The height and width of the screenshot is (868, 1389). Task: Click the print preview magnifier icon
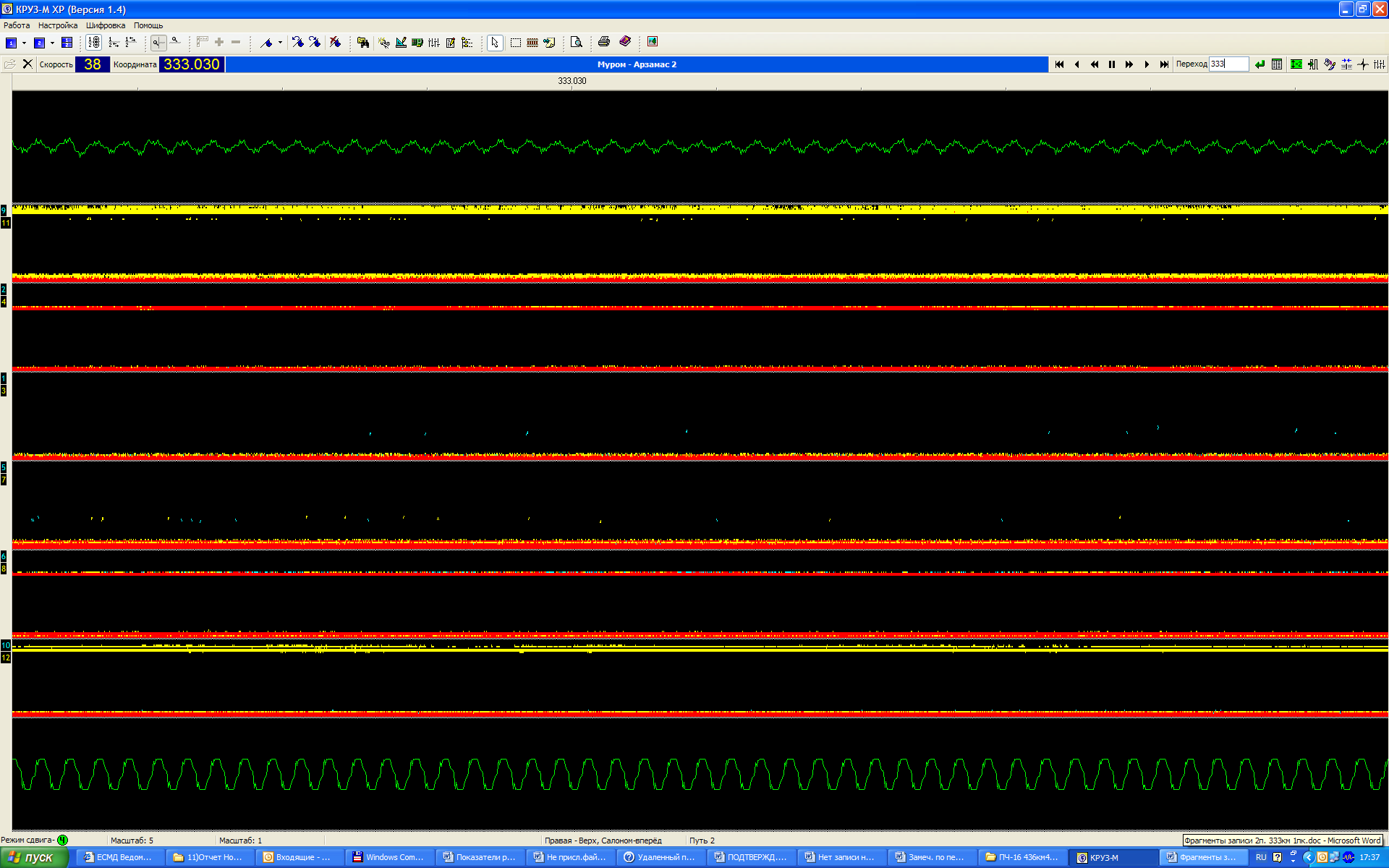click(577, 42)
